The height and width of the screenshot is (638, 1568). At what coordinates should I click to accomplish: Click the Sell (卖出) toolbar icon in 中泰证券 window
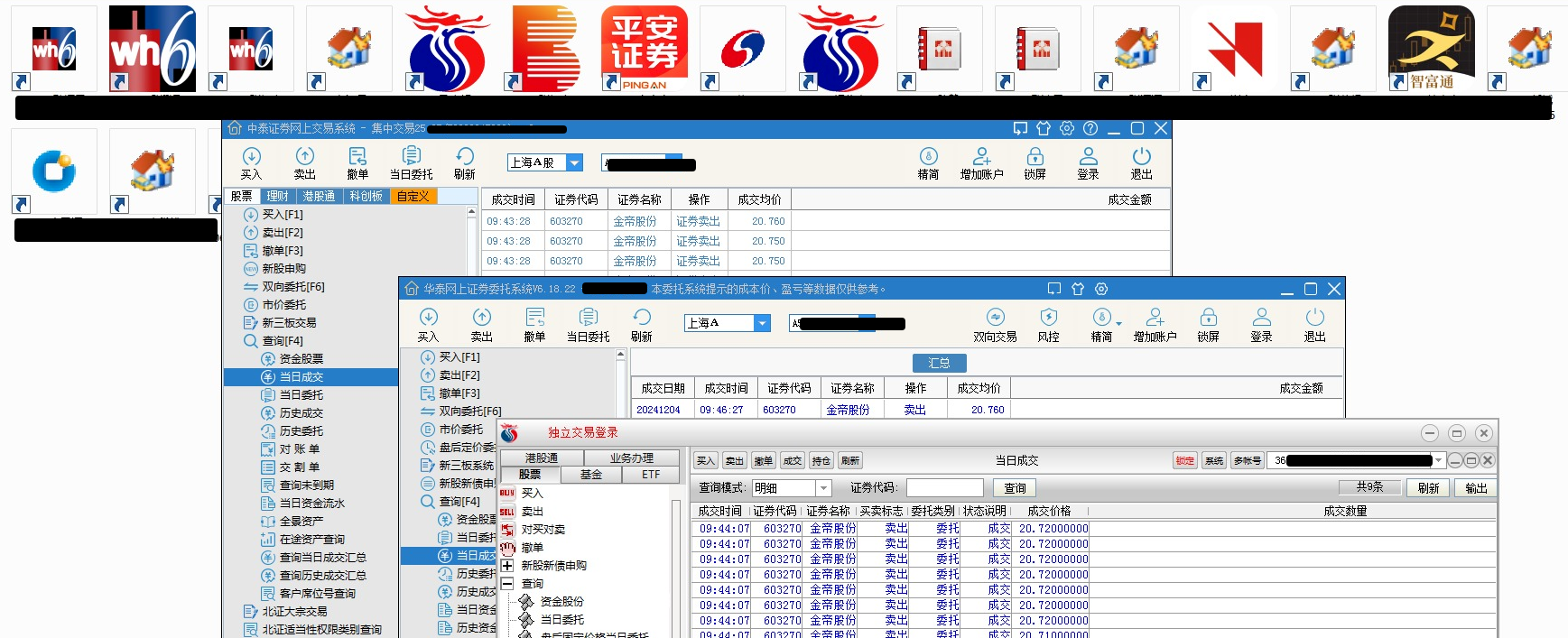point(305,163)
